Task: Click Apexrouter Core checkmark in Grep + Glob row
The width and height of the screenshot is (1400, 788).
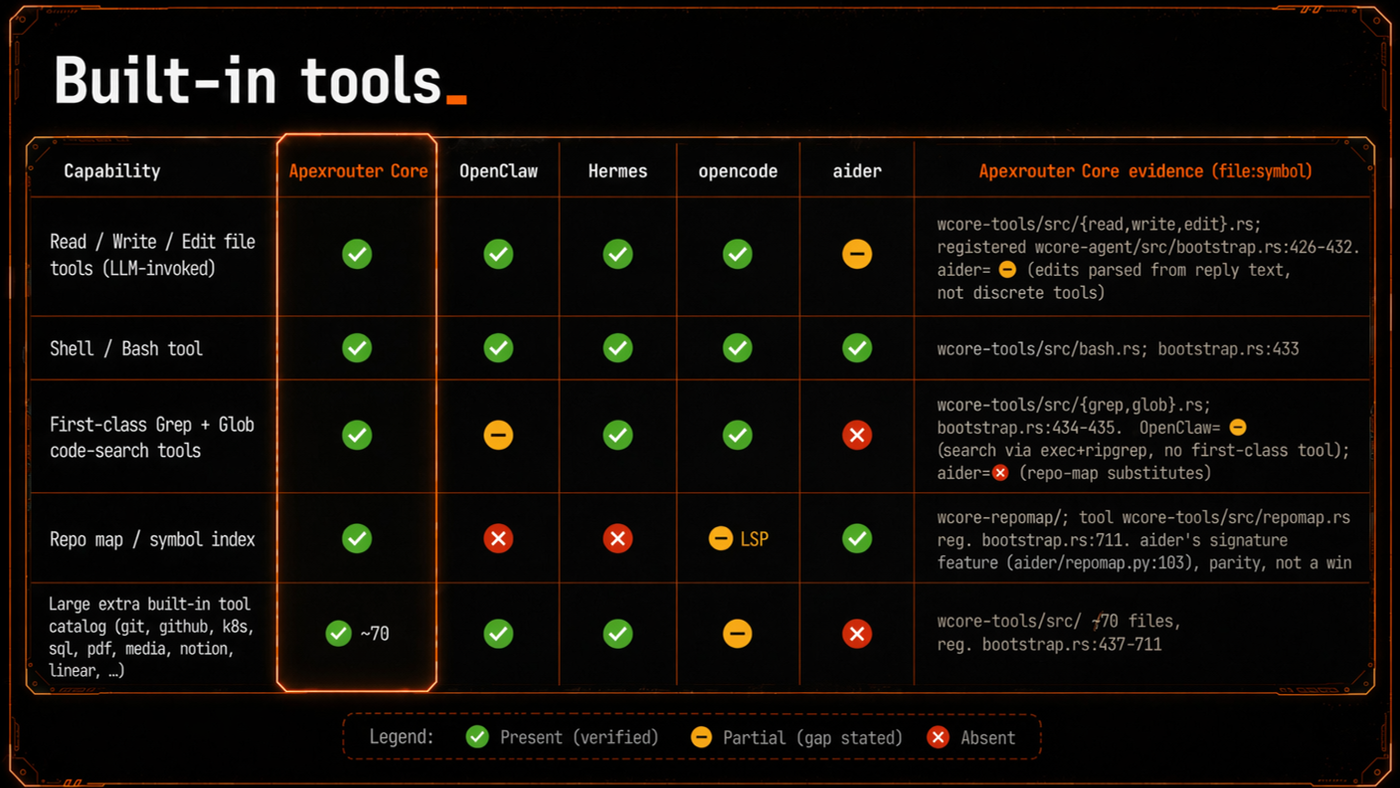Action: 357,435
